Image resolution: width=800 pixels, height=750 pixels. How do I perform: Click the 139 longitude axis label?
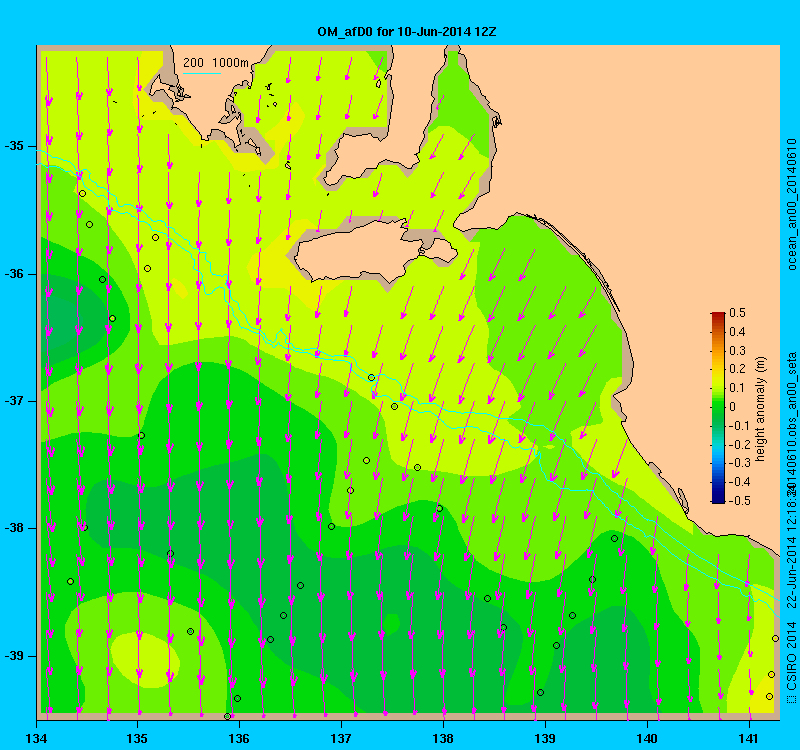[x=545, y=738]
